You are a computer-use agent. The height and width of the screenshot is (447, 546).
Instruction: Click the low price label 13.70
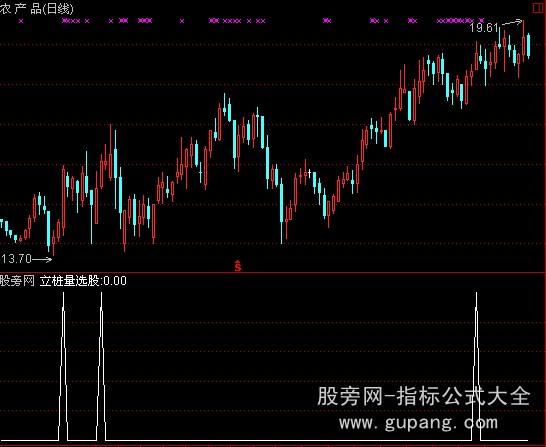(x=16, y=259)
